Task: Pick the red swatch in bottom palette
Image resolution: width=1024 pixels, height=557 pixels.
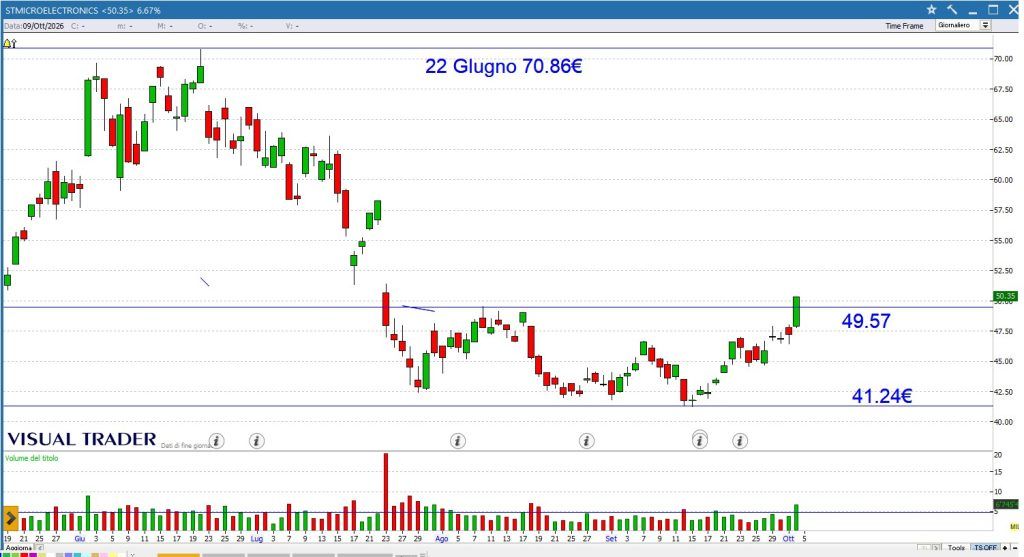Action: click(x=25, y=555)
